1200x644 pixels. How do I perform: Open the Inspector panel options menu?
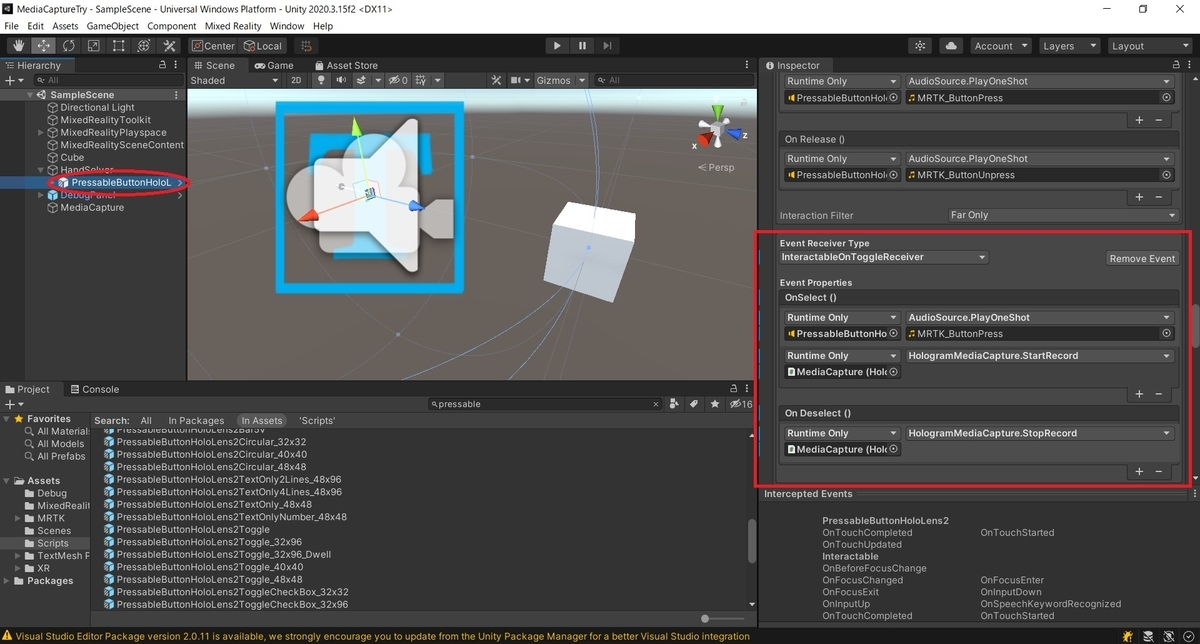(x=1189, y=66)
